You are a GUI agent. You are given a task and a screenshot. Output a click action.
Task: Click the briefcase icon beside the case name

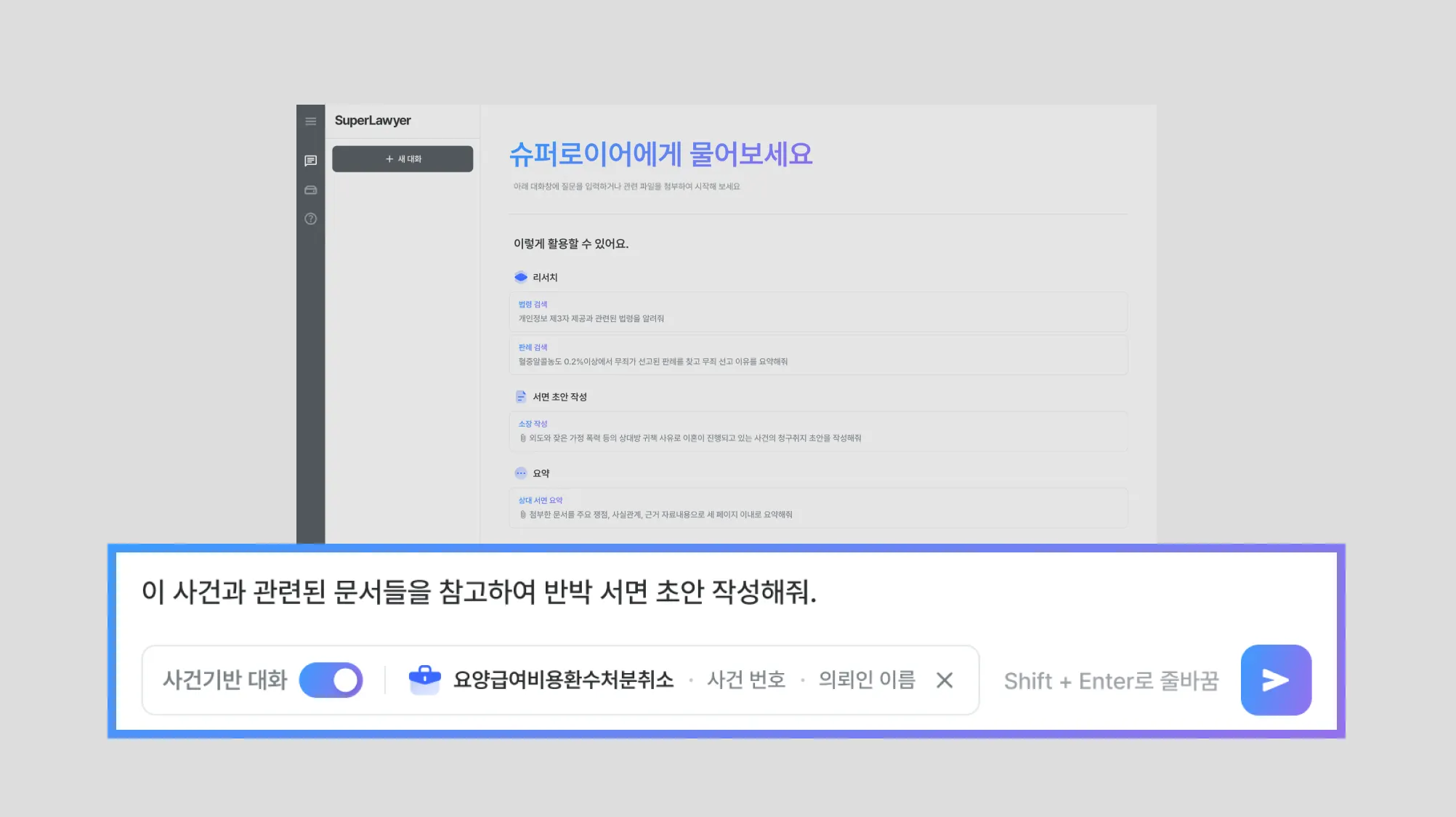click(425, 680)
